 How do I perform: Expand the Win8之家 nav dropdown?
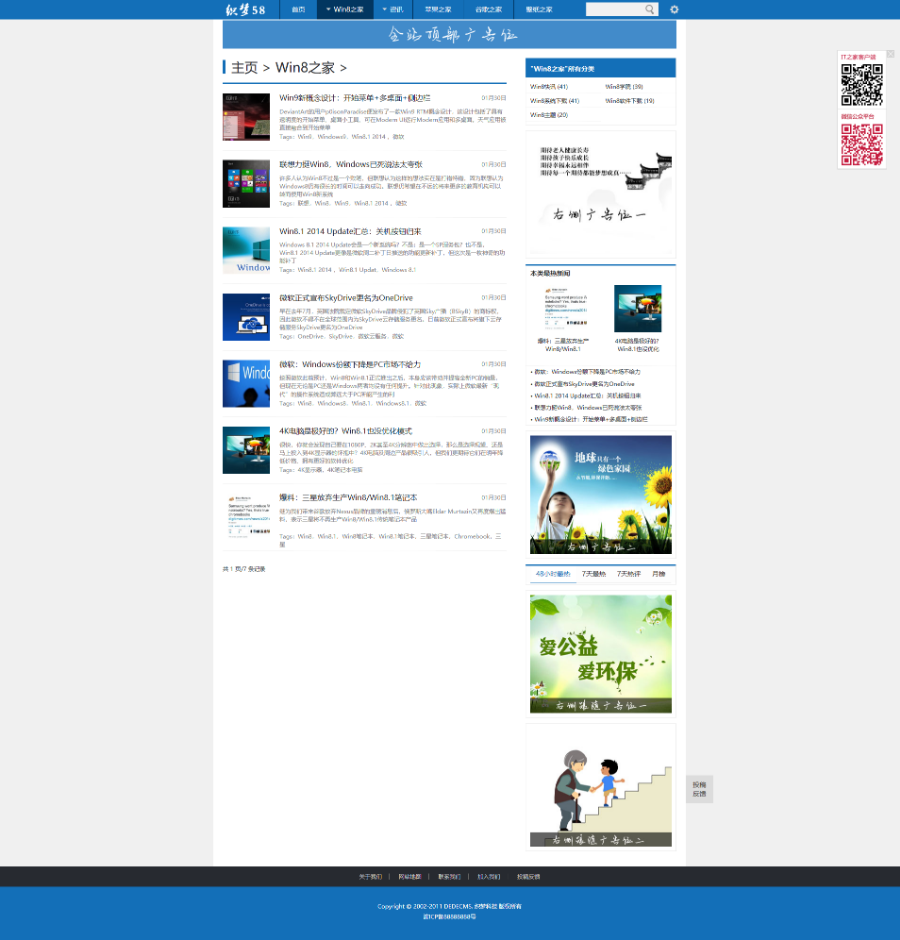345,10
